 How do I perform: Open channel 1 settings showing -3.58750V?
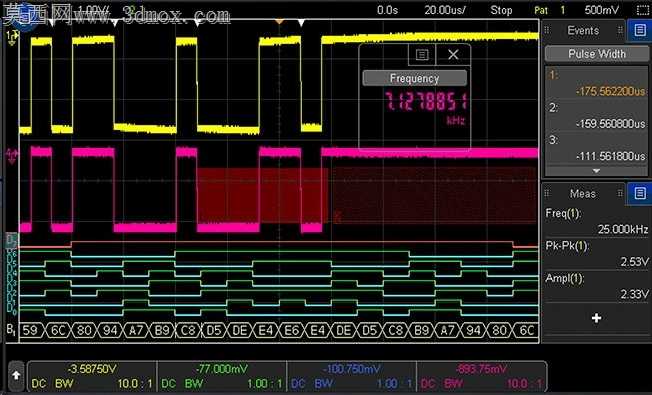click(92, 376)
